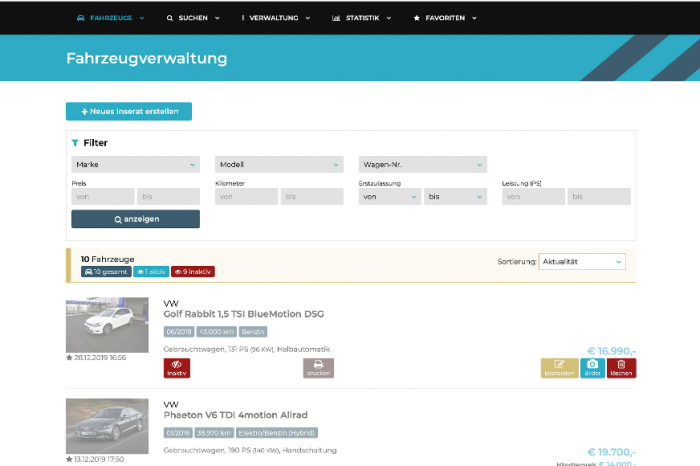This screenshot has height=466, width=700.
Task: Click the 9 inaktiv eye badge
Action: 192,271
